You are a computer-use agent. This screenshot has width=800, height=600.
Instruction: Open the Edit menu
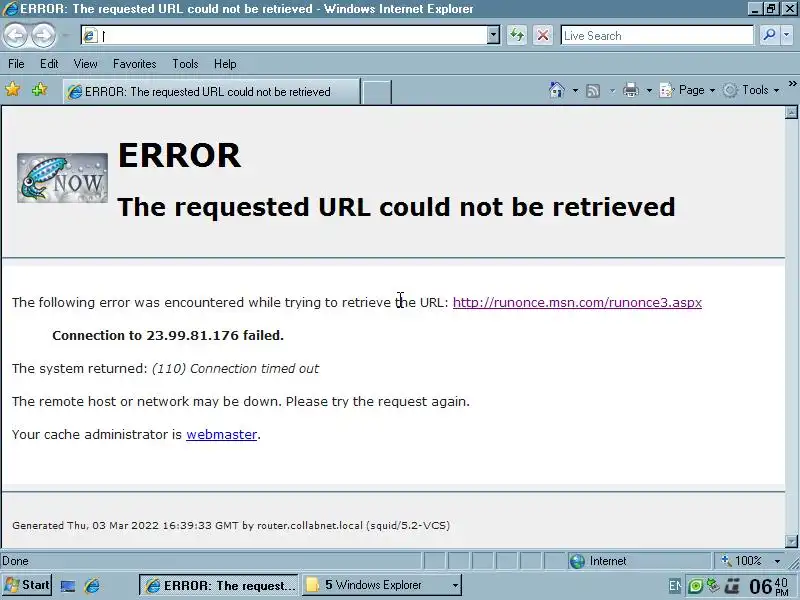49,64
